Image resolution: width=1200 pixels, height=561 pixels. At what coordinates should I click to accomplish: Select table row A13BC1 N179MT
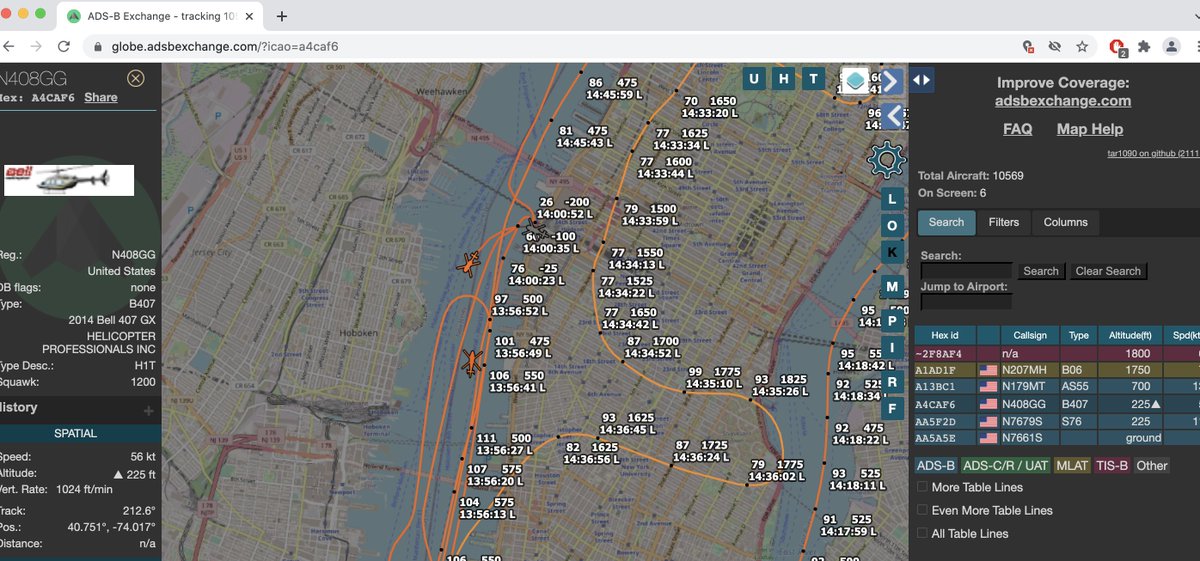click(1057, 387)
